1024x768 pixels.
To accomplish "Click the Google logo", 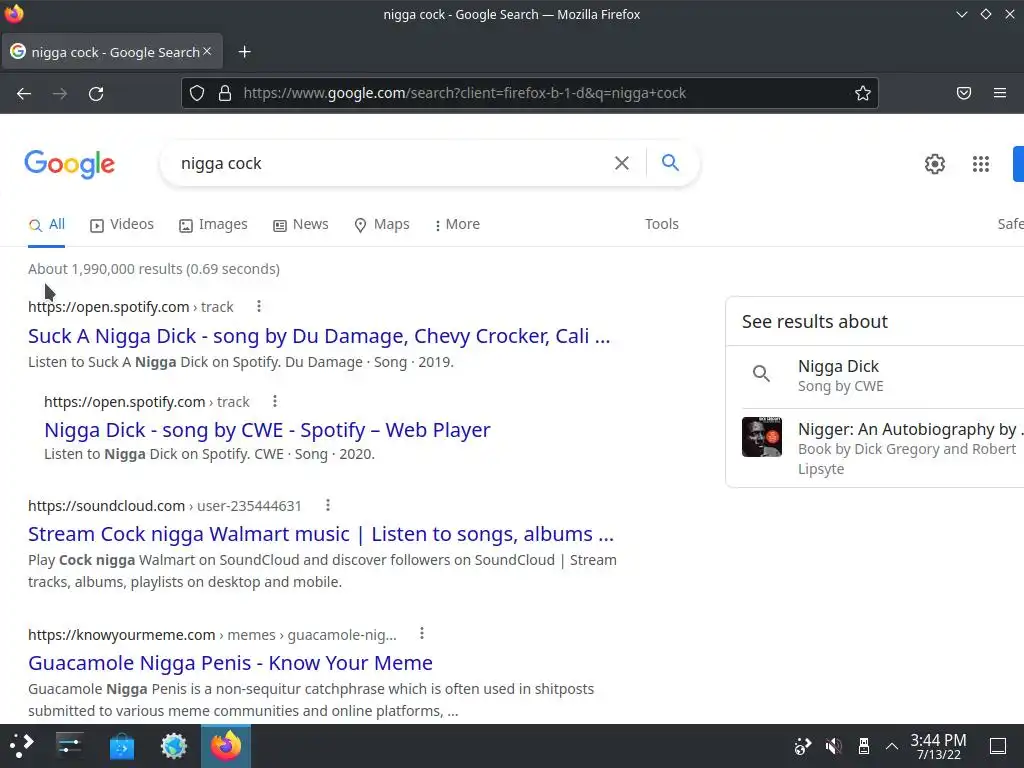I will [70, 164].
